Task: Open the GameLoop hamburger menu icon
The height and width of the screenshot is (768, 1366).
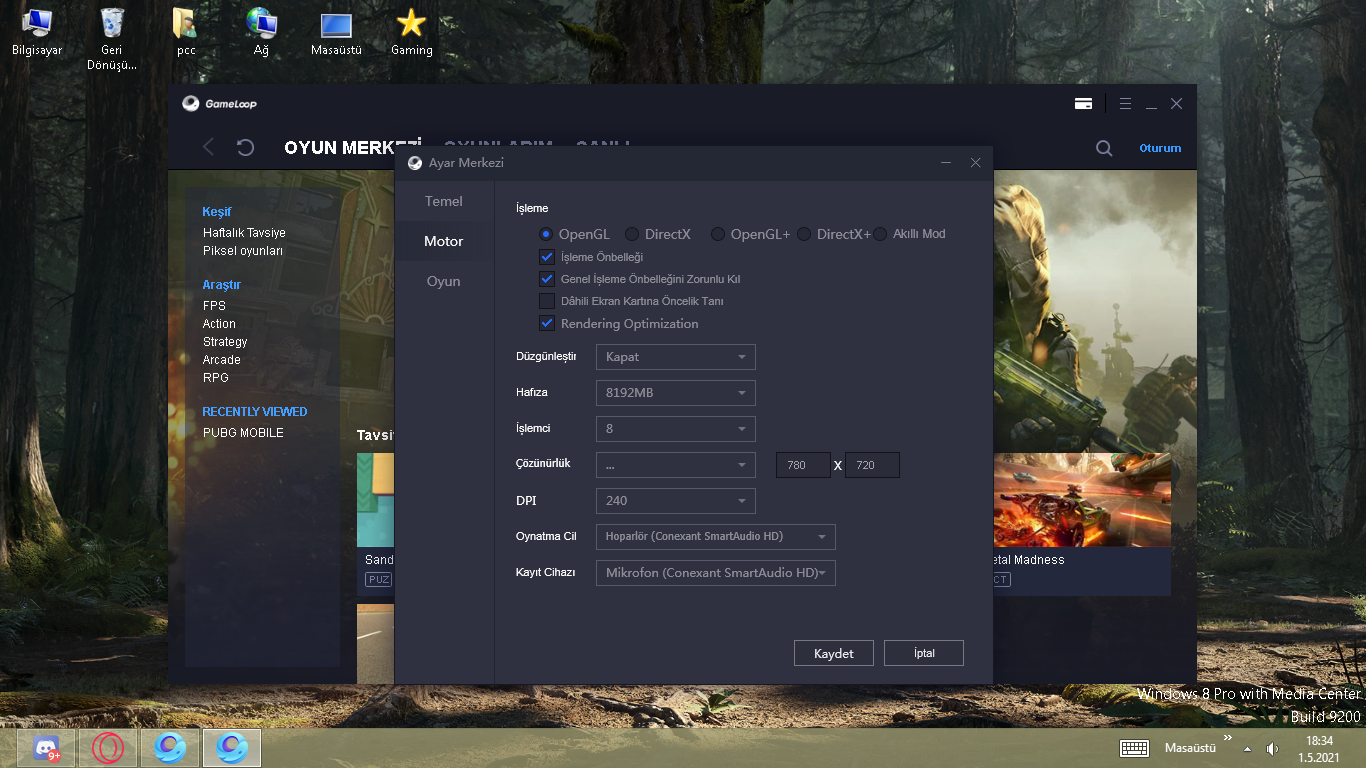Action: [1125, 104]
